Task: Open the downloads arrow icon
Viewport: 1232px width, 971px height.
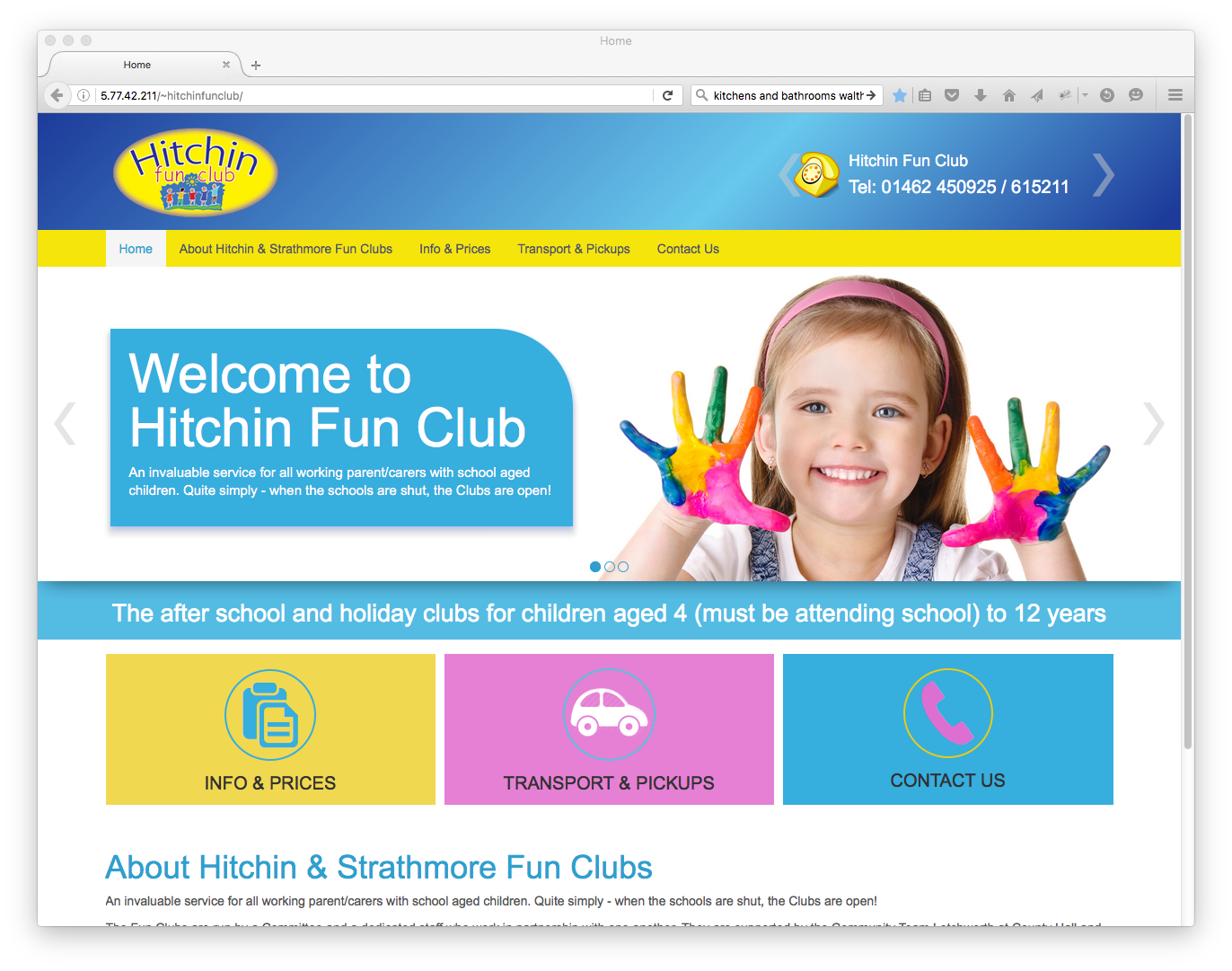Action: click(x=981, y=95)
